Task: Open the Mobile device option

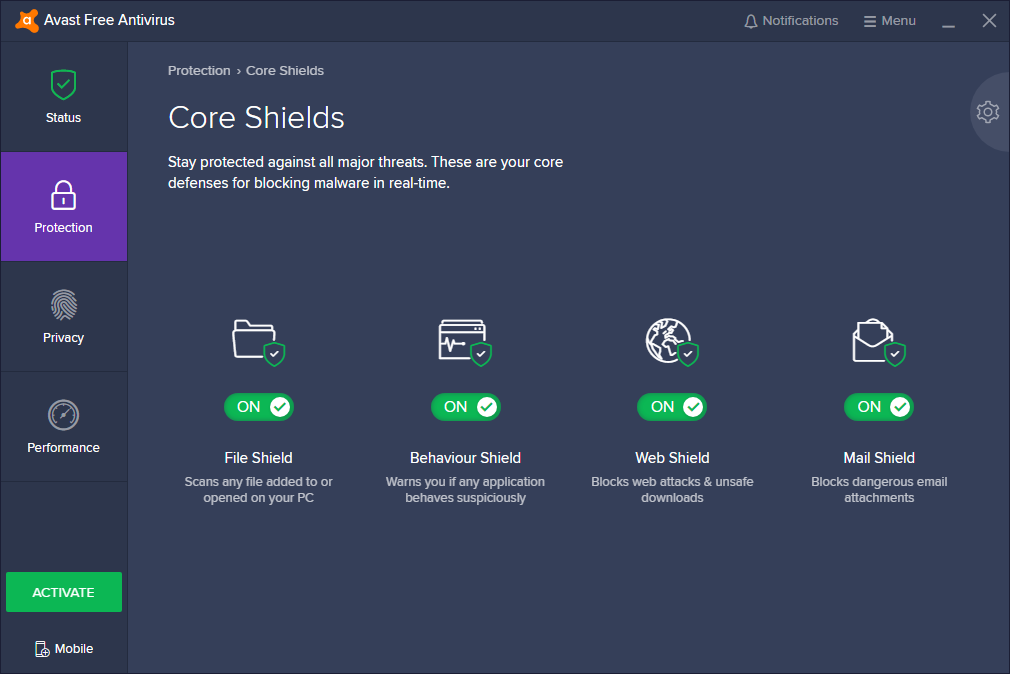Action: [x=64, y=649]
